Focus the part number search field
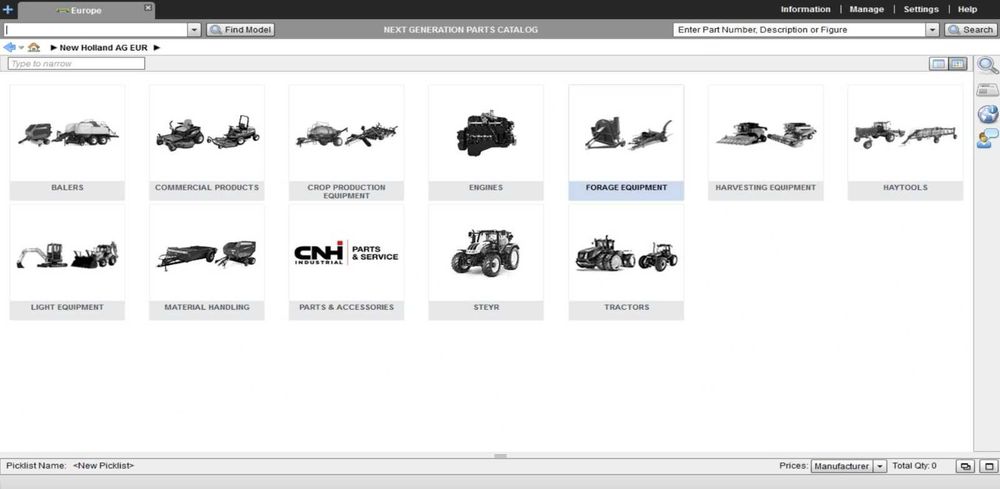This screenshot has width=1000, height=489. 800,29
